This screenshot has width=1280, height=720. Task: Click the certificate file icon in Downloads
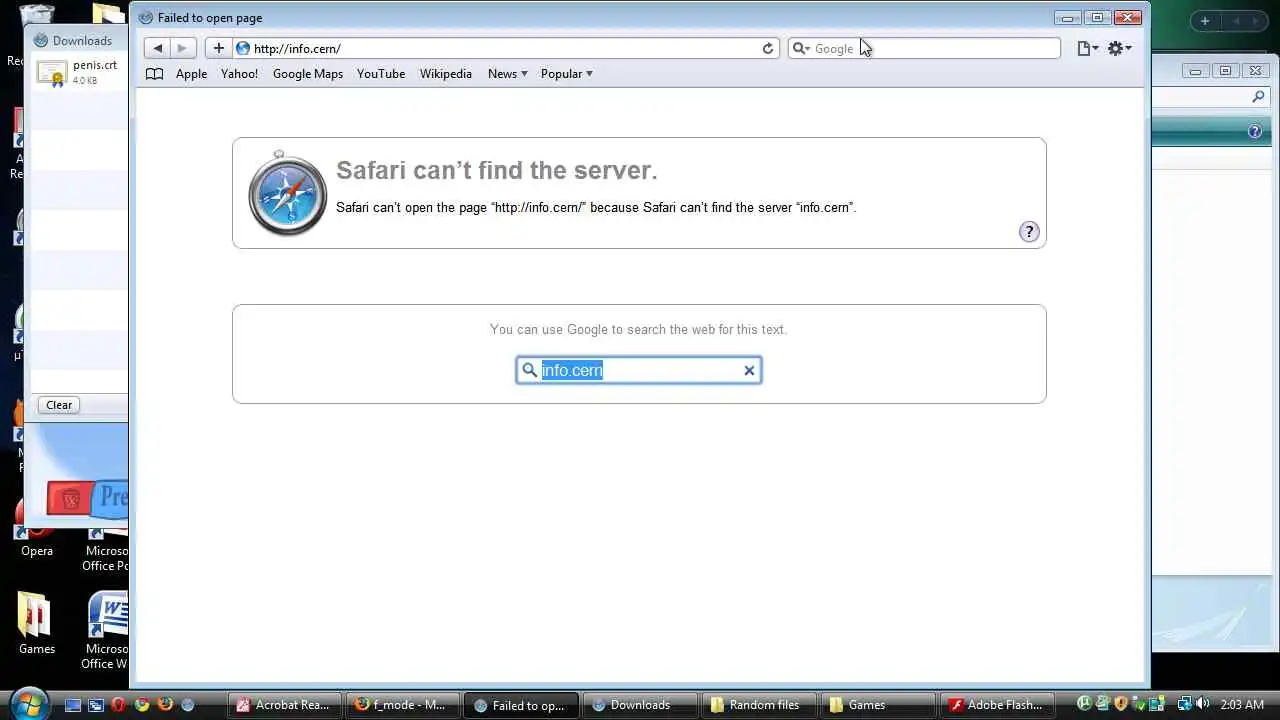51,73
